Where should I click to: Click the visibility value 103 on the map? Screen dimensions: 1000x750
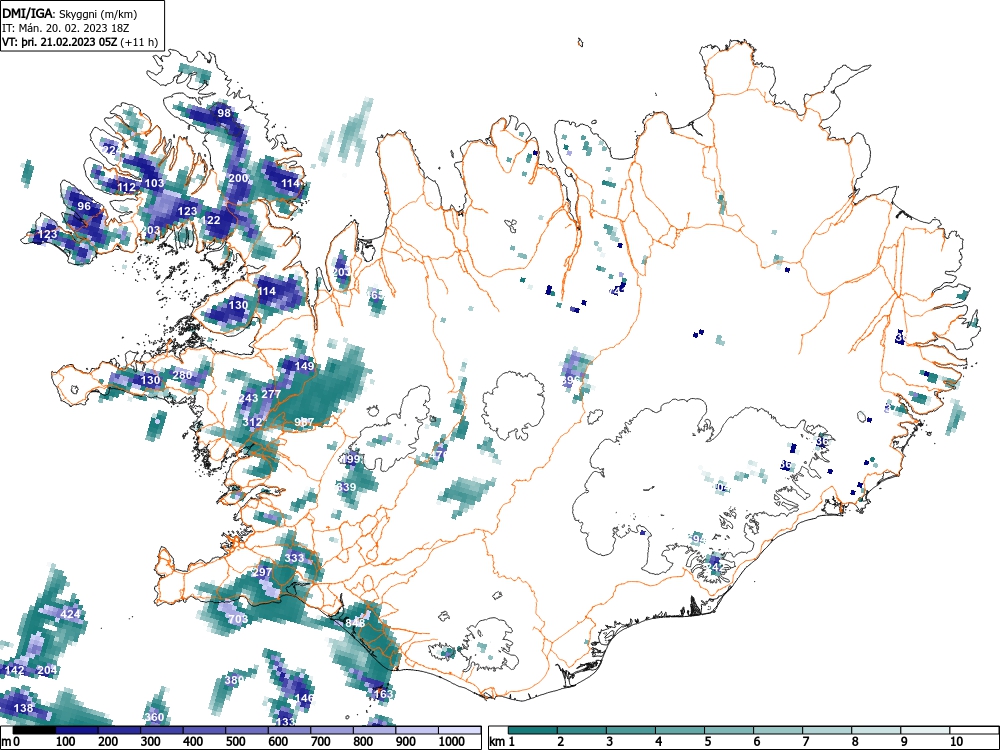coord(154,182)
